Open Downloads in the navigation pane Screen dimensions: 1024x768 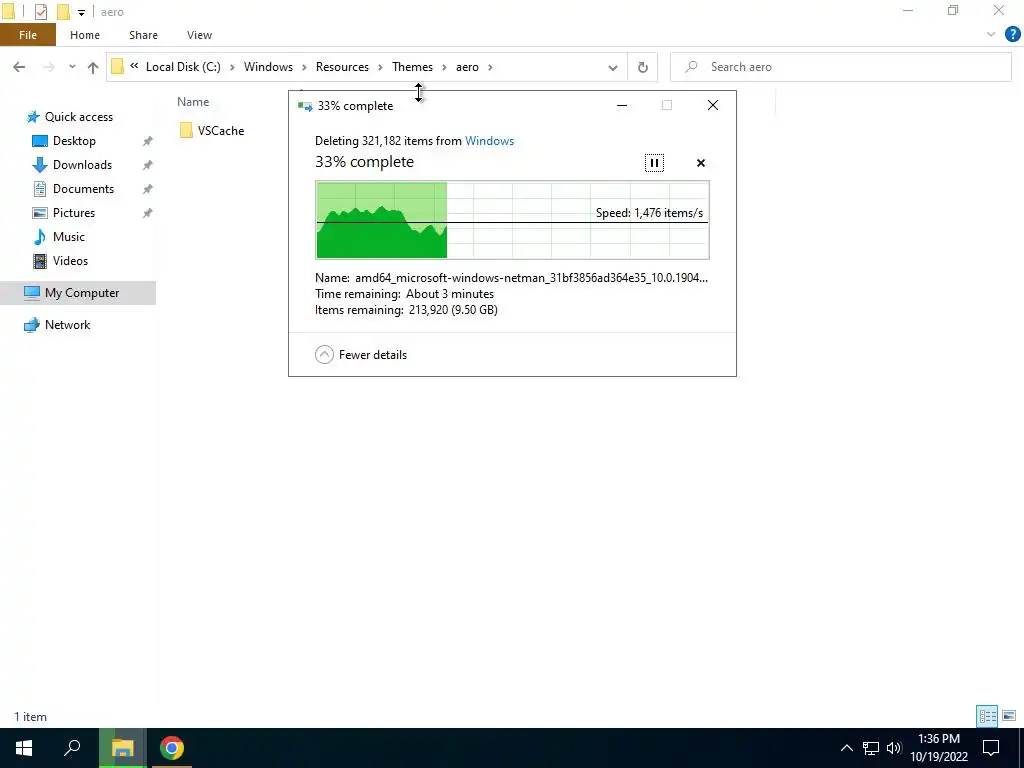(82, 165)
